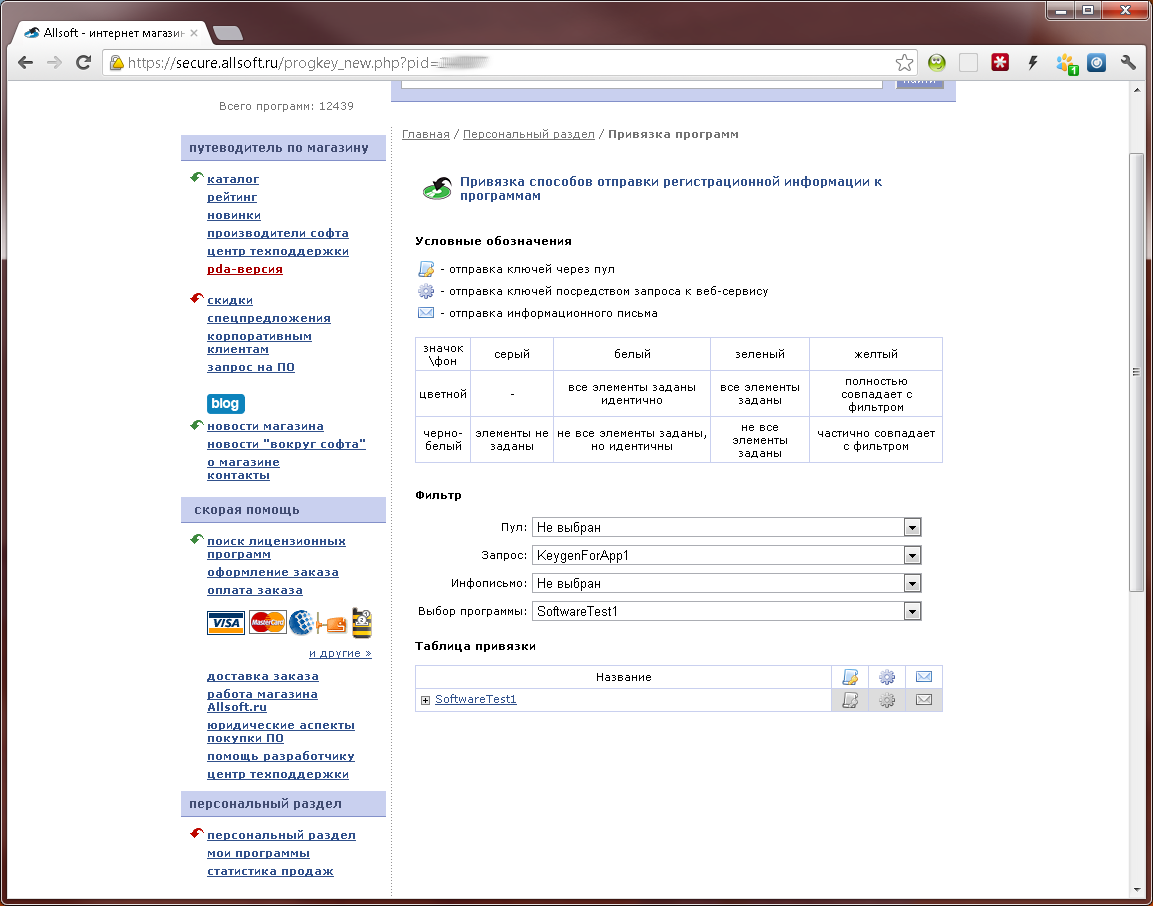
Task: Open the Запрос dropdown showing KeygenForApp1
Action: pos(727,555)
